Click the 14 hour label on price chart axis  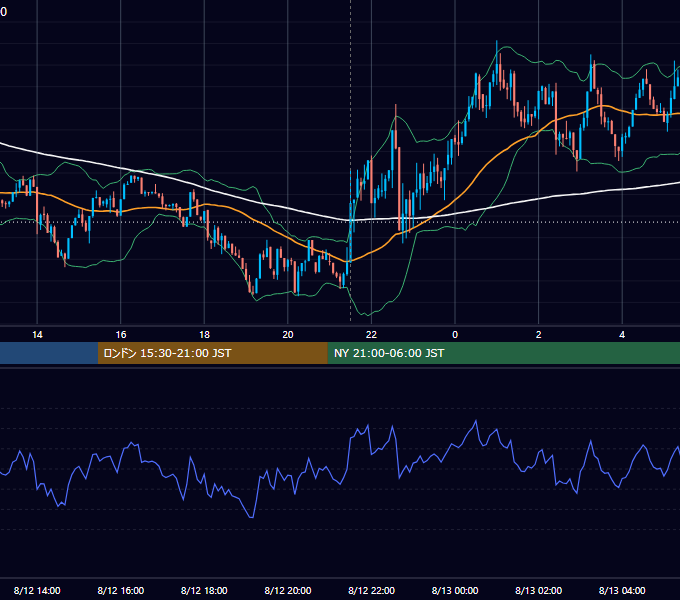click(x=37, y=335)
